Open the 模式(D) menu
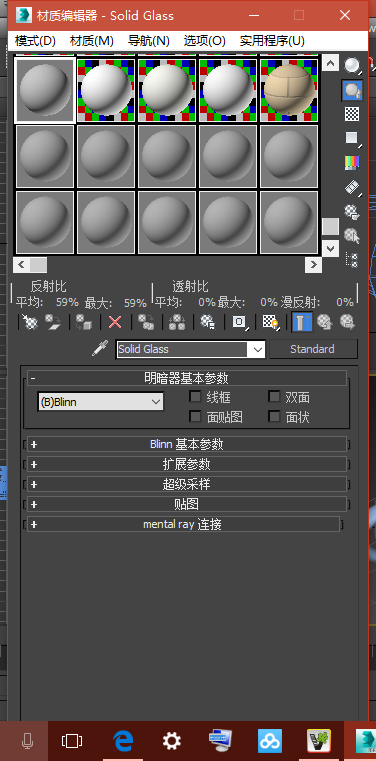 pyautogui.click(x=35, y=41)
